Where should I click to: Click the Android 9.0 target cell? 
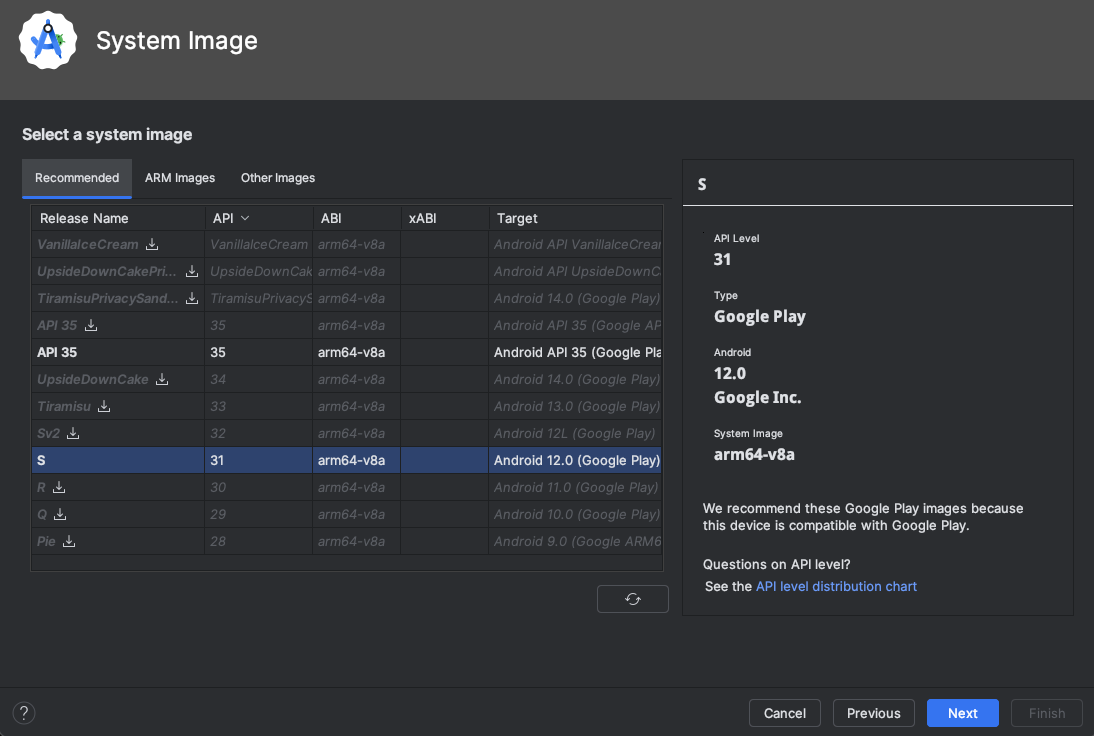(577, 541)
